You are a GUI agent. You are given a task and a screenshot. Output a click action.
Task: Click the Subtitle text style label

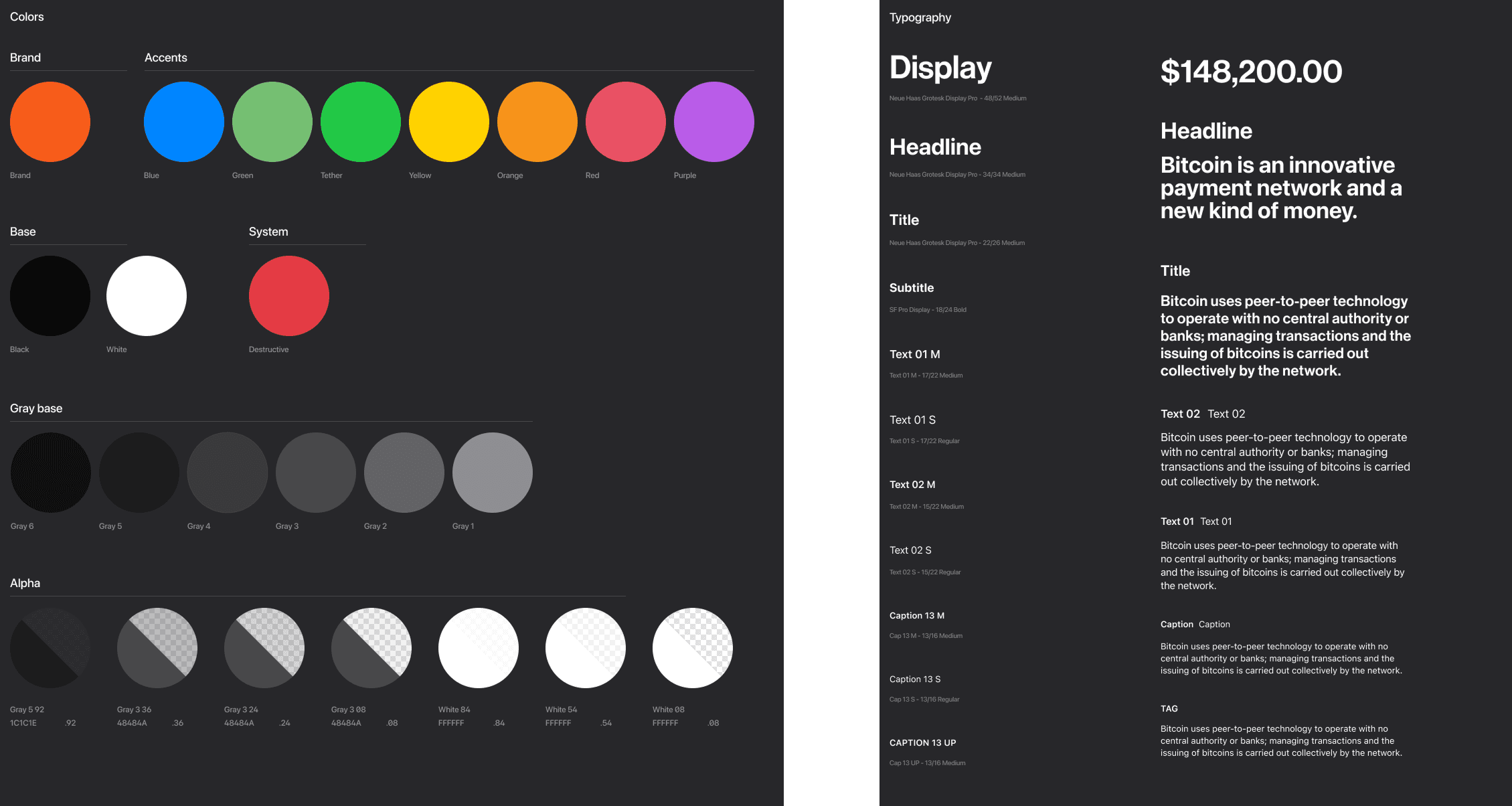tap(912, 288)
